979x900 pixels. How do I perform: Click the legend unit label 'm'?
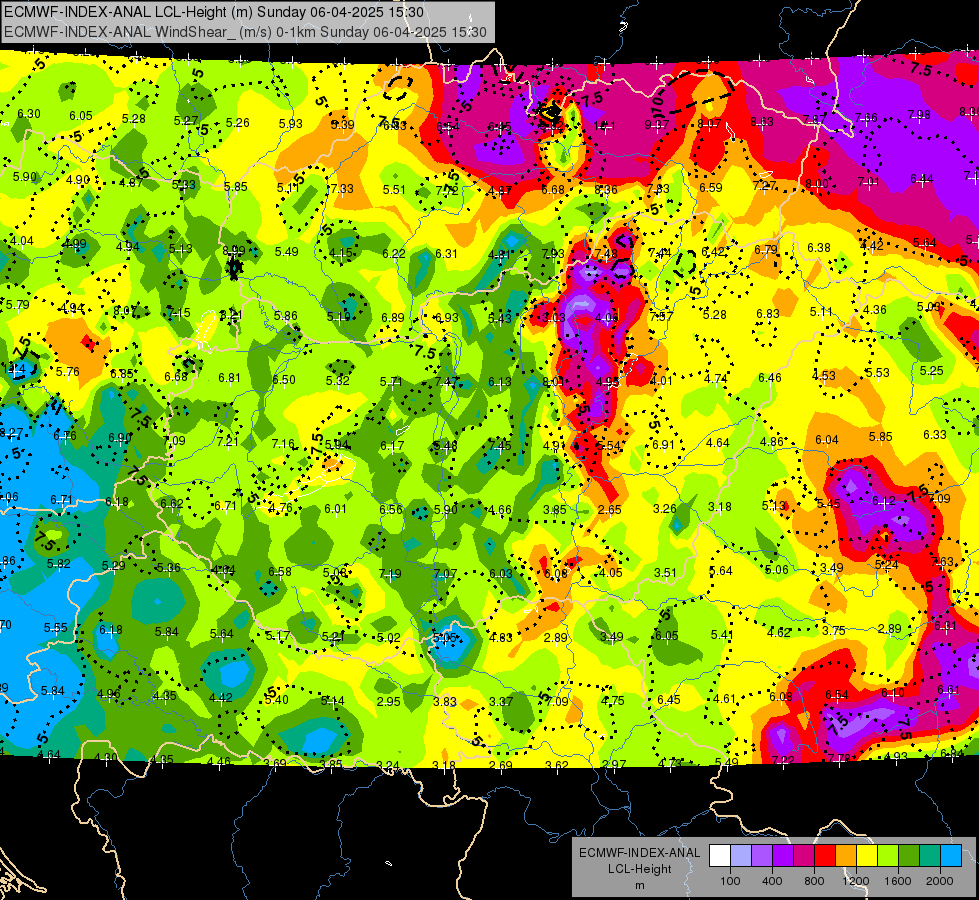point(639,886)
